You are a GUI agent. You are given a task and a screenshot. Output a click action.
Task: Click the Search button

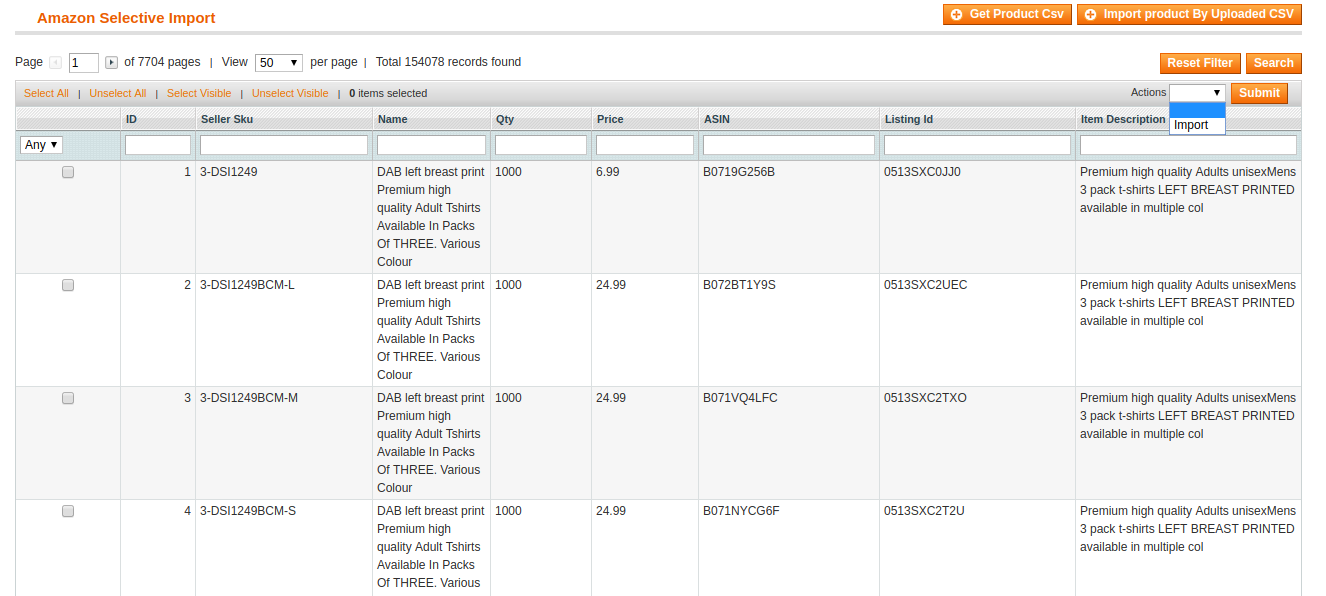point(1273,63)
